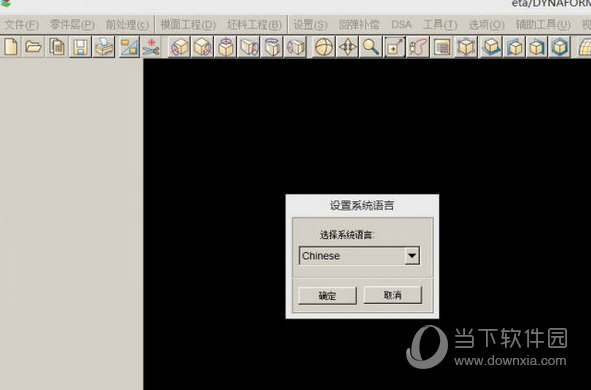Open the 工具(T) menu
The height and width of the screenshot is (390, 591).
(440, 25)
